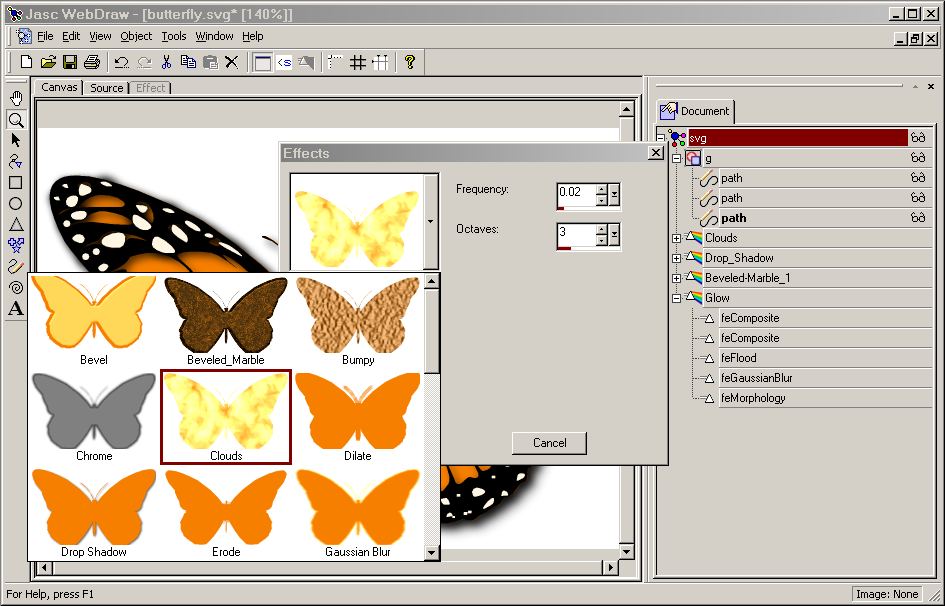The width and height of the screenshot is (945, 606).
Task: Click the Help question mark icon
Action: [x=410, y=62]
